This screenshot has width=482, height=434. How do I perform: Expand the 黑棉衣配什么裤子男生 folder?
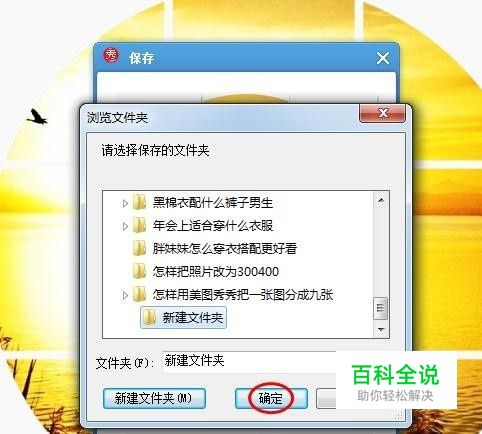[125, 203]
